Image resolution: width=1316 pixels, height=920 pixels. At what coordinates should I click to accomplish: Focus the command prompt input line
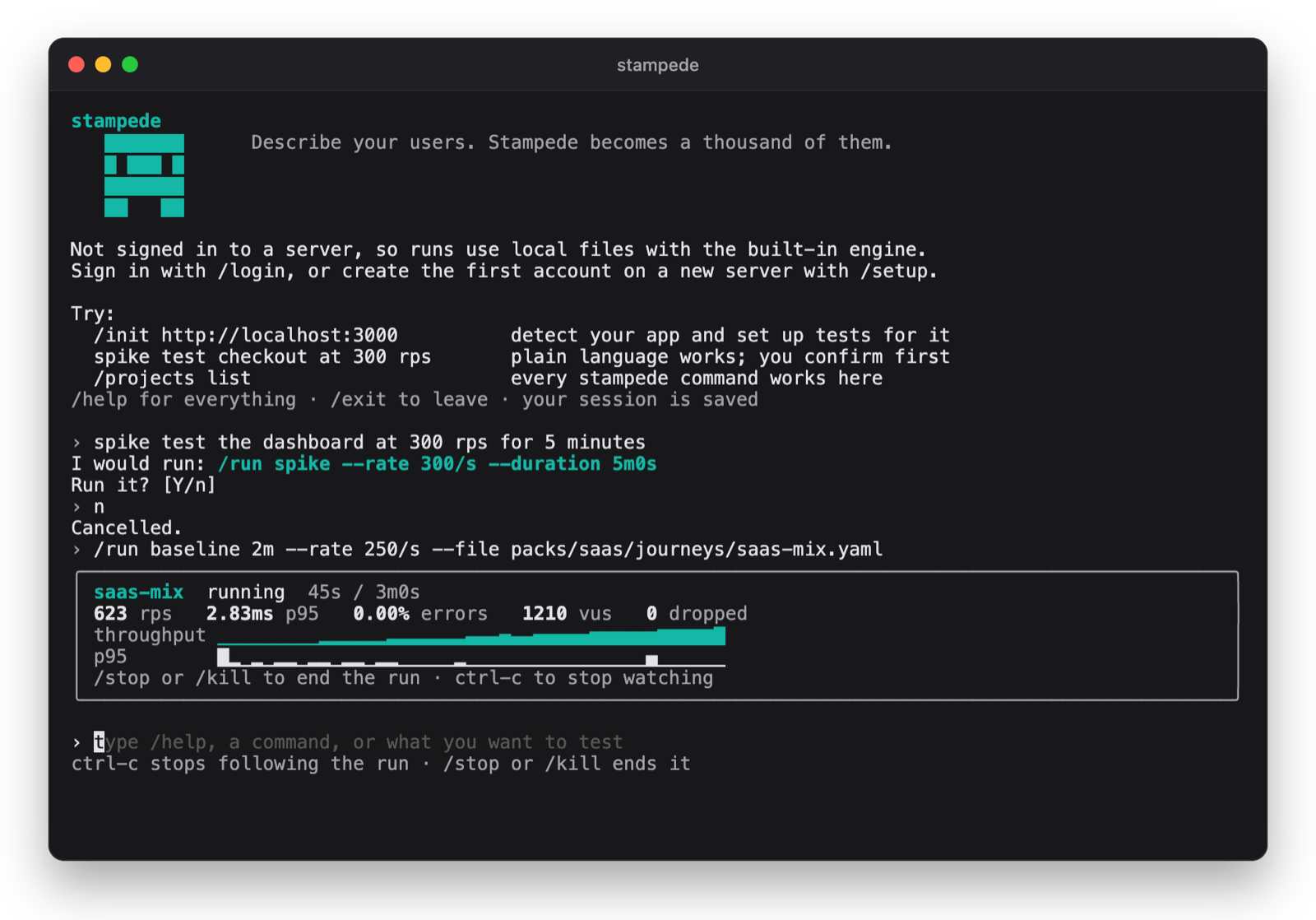point(359,742)
